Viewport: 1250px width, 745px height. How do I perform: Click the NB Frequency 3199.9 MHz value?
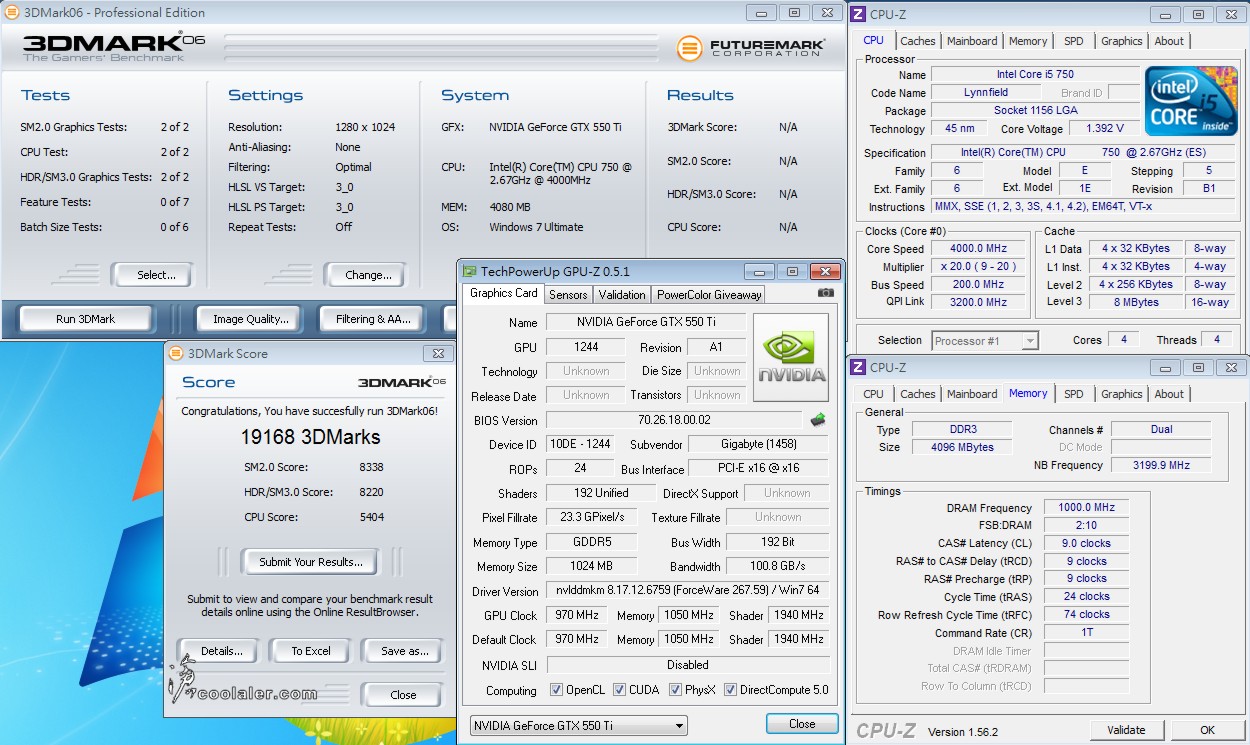(x=1161, y=466)
